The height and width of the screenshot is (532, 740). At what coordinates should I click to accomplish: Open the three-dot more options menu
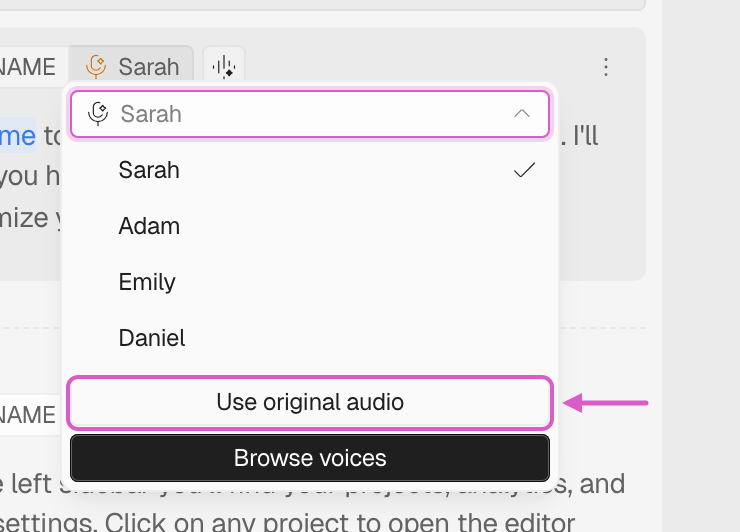coord(606,67)
